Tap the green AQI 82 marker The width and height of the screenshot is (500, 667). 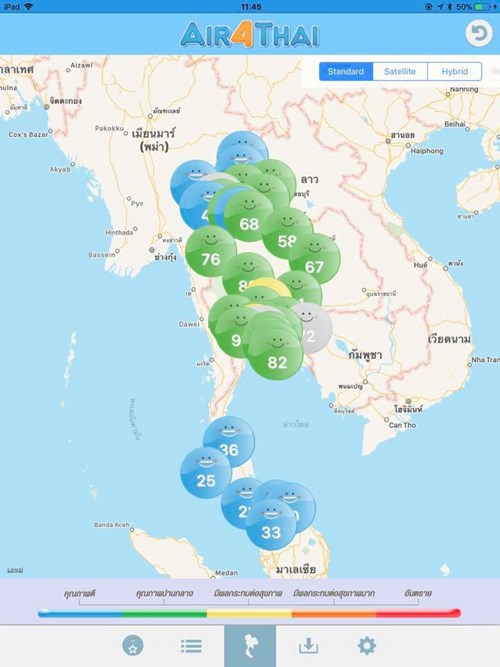click(277, 354)
